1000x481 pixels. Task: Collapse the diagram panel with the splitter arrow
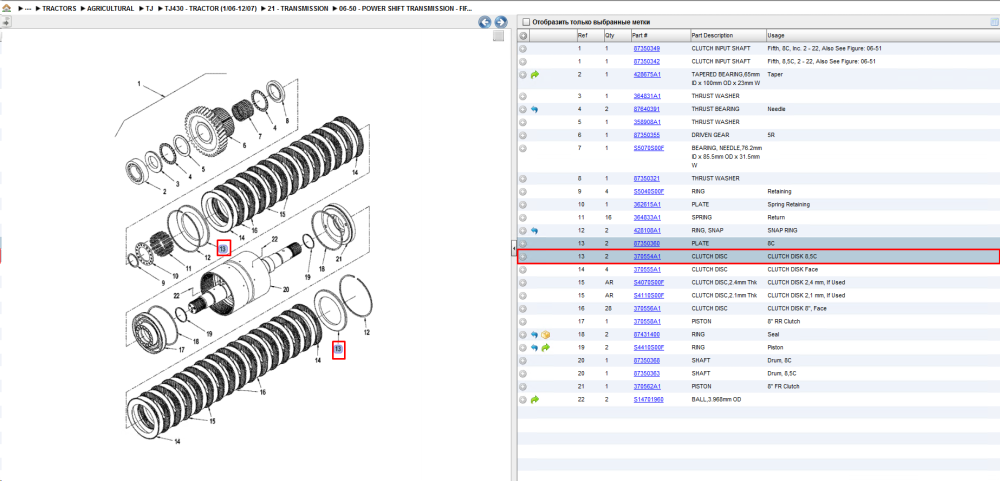[x=513, y=249]
